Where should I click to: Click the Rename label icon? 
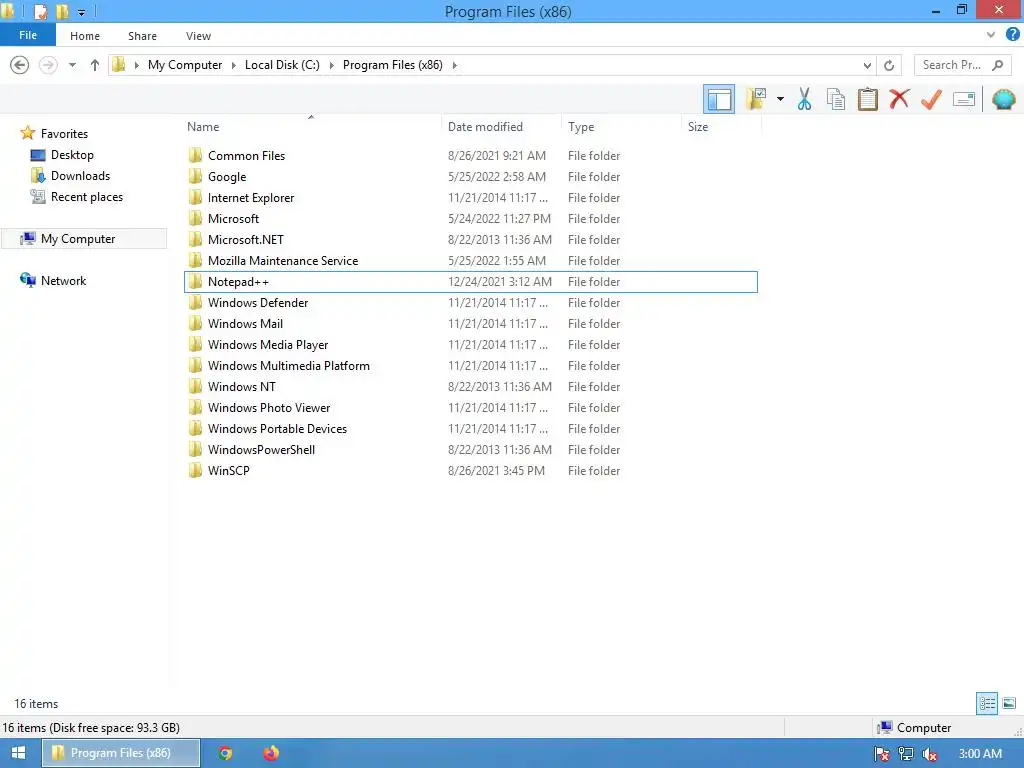coord(964,99)
